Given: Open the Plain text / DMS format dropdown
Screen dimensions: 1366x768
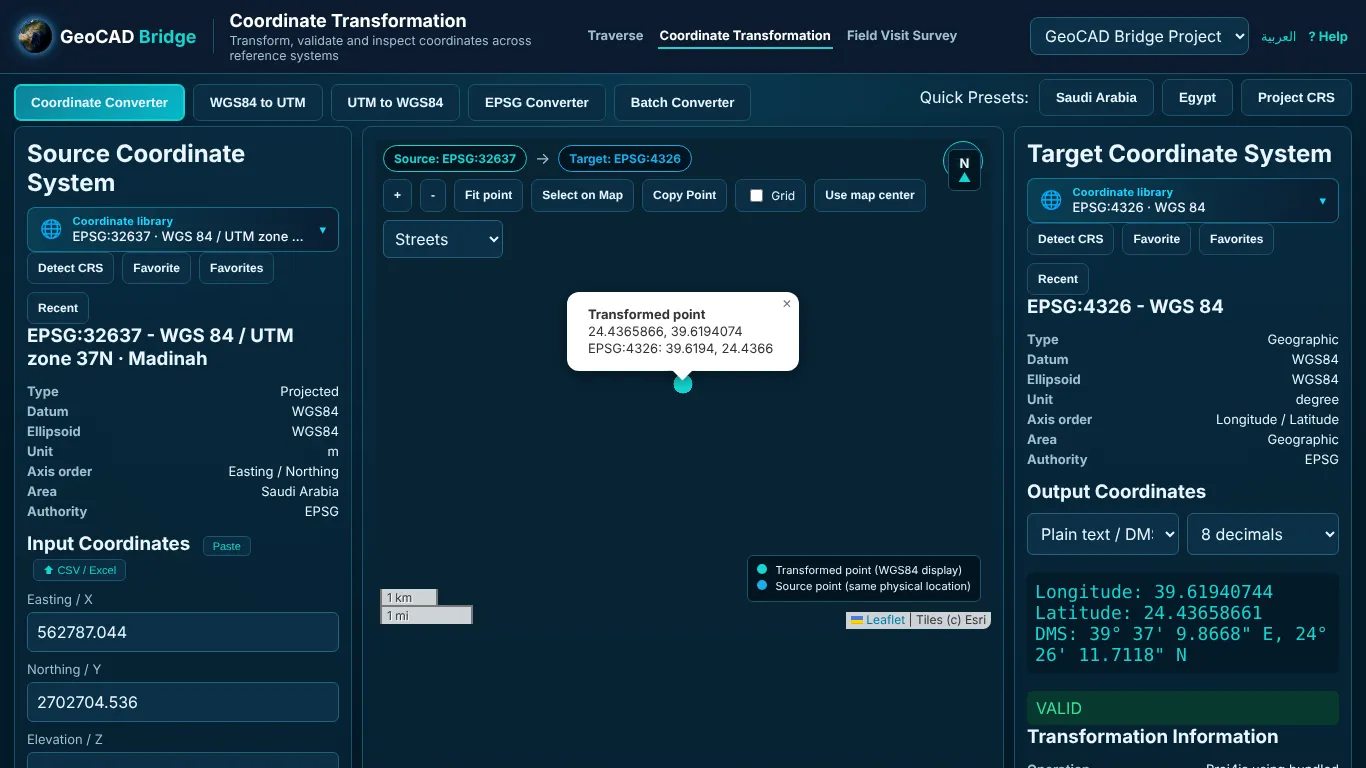Looking at the screenshot, I should click(1103, 534).
